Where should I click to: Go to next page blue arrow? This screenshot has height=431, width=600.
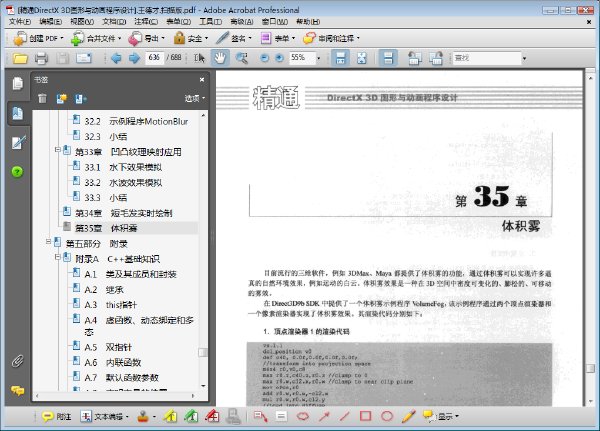134,58
